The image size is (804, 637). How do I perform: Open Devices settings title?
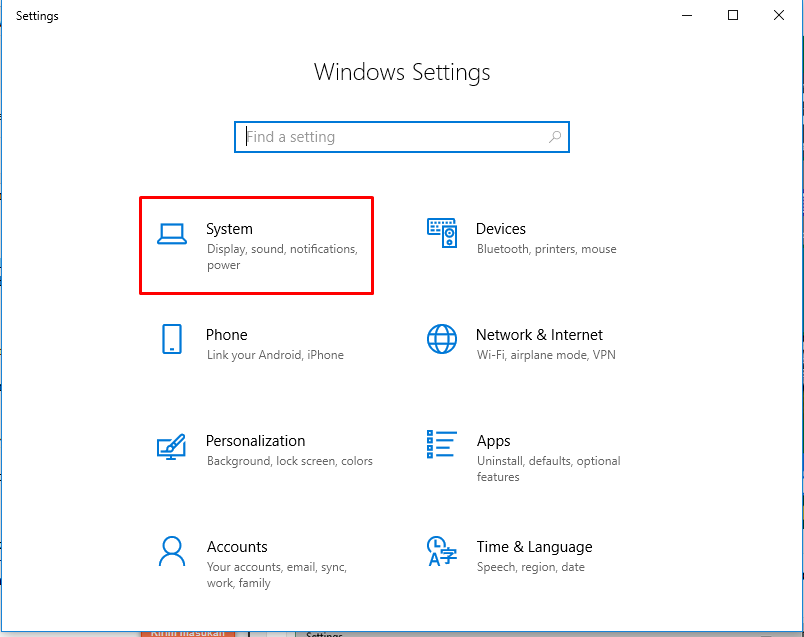pos(501,229)
